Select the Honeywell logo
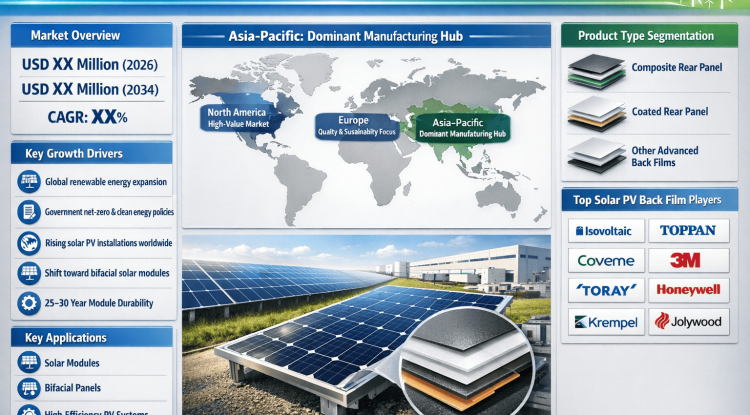750x415 pixels. (688, 290)
